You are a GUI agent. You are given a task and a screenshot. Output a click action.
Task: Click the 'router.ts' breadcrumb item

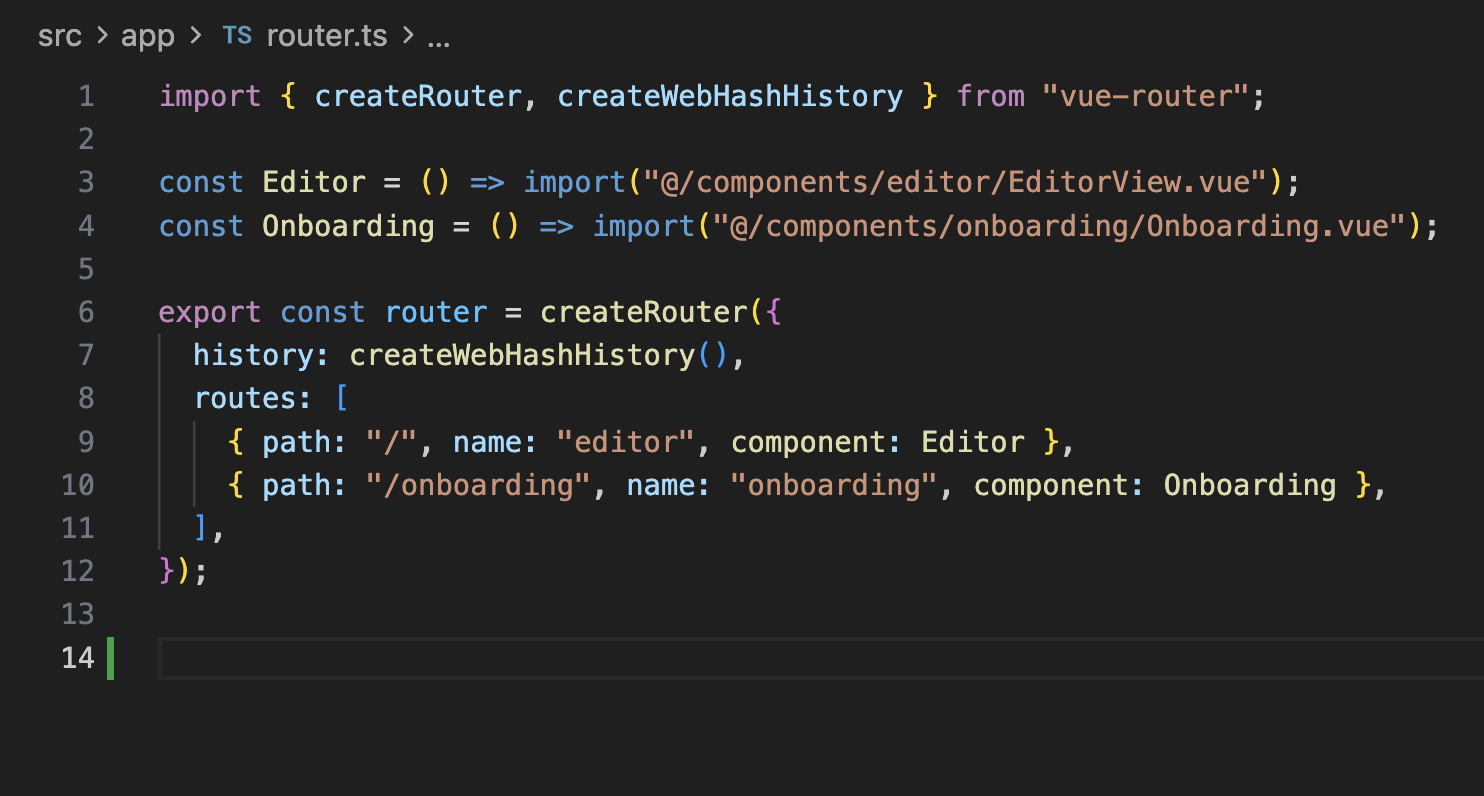tap(326, 37)
